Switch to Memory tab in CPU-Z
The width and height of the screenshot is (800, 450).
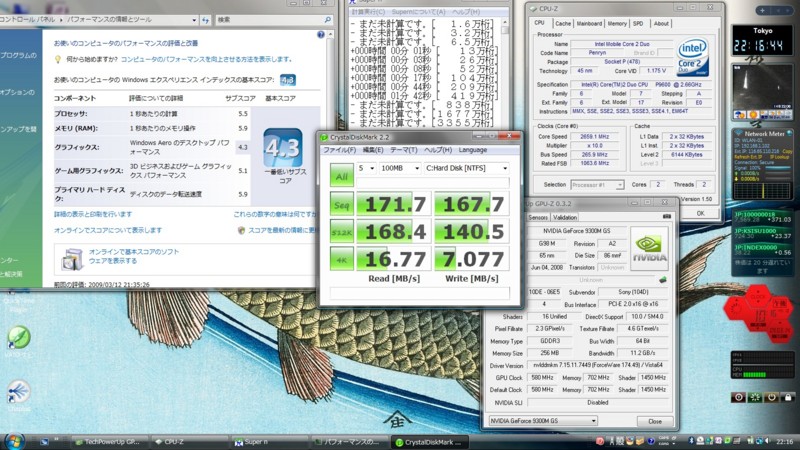tap(617, 23)
